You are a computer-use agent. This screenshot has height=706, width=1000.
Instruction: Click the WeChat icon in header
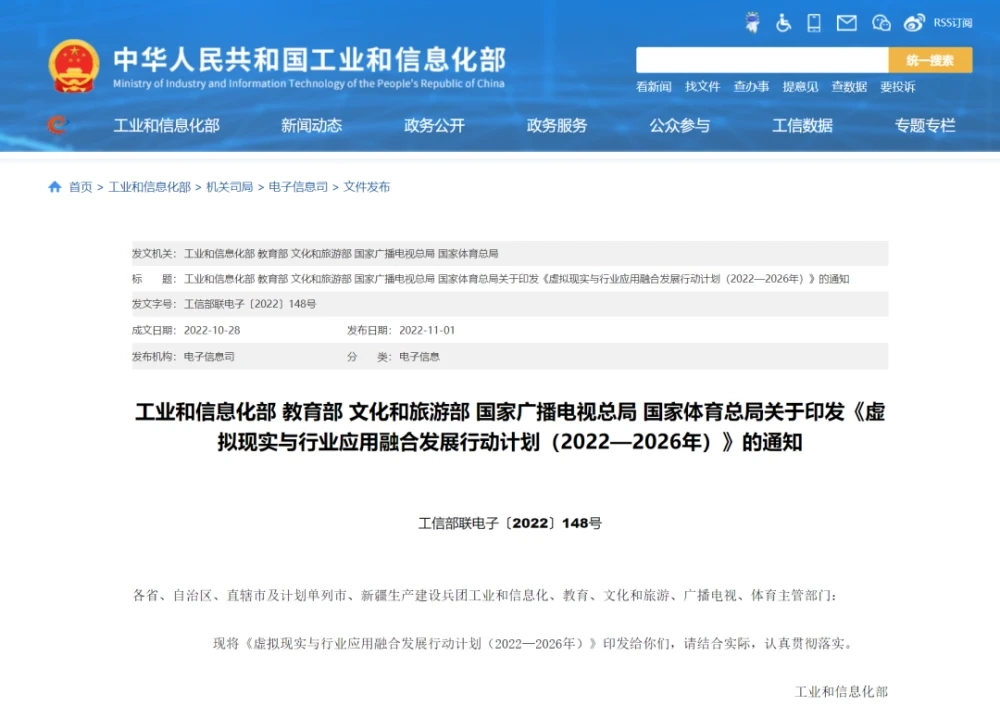coord(881,24)
